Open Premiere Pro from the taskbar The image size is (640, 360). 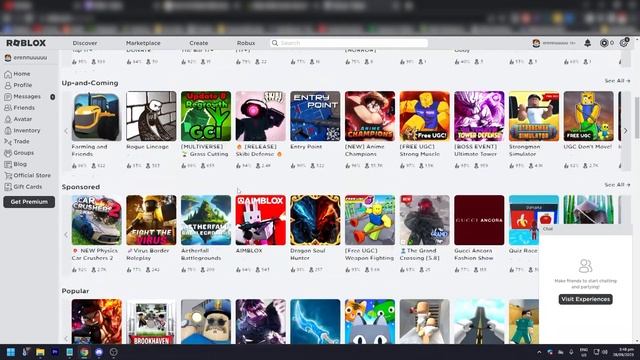[x=55, y=352]
